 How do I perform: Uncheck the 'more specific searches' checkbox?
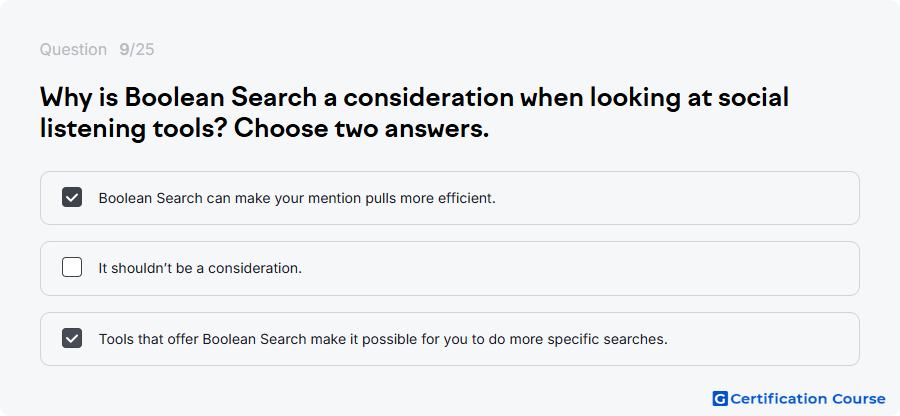point(72,339)
